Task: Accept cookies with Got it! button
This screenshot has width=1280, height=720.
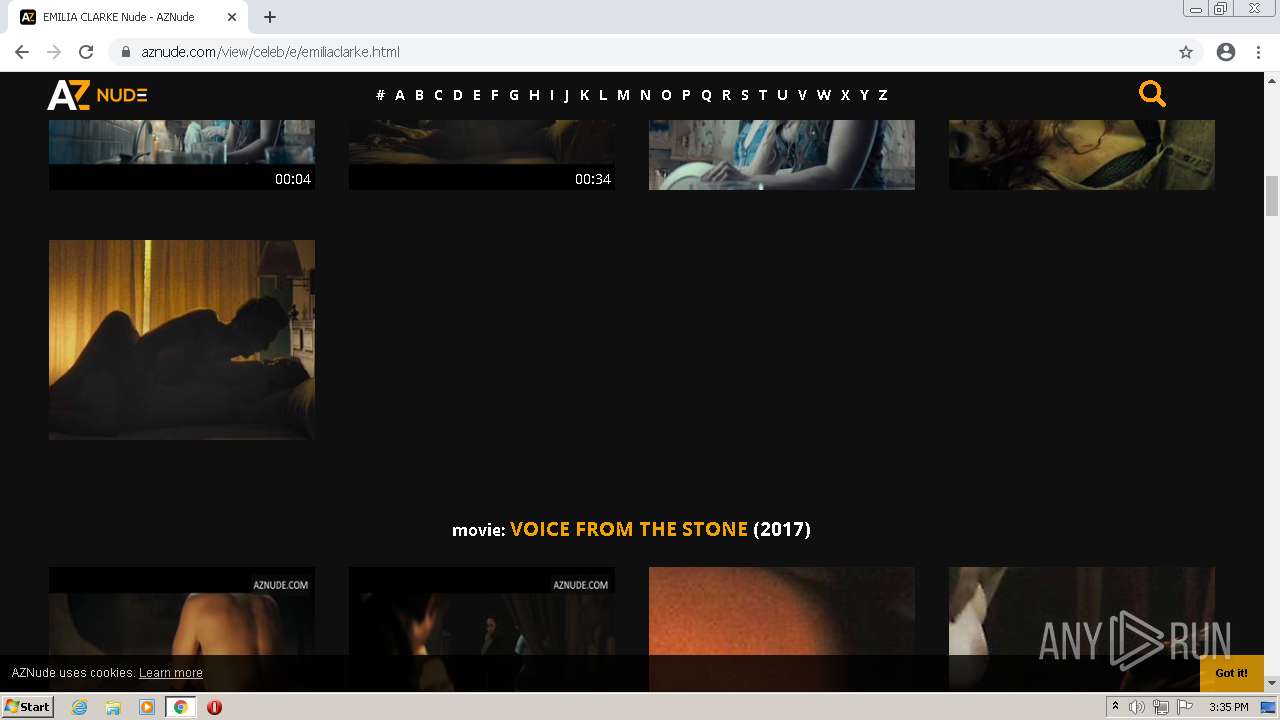Action: tap(1232, 673)
